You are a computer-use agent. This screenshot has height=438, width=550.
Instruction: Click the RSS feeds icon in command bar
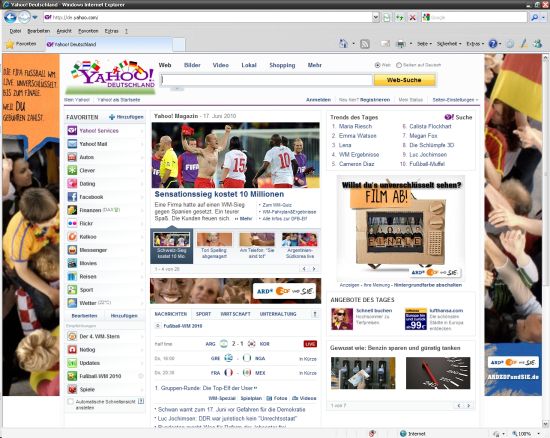click(x=365, y=44)
